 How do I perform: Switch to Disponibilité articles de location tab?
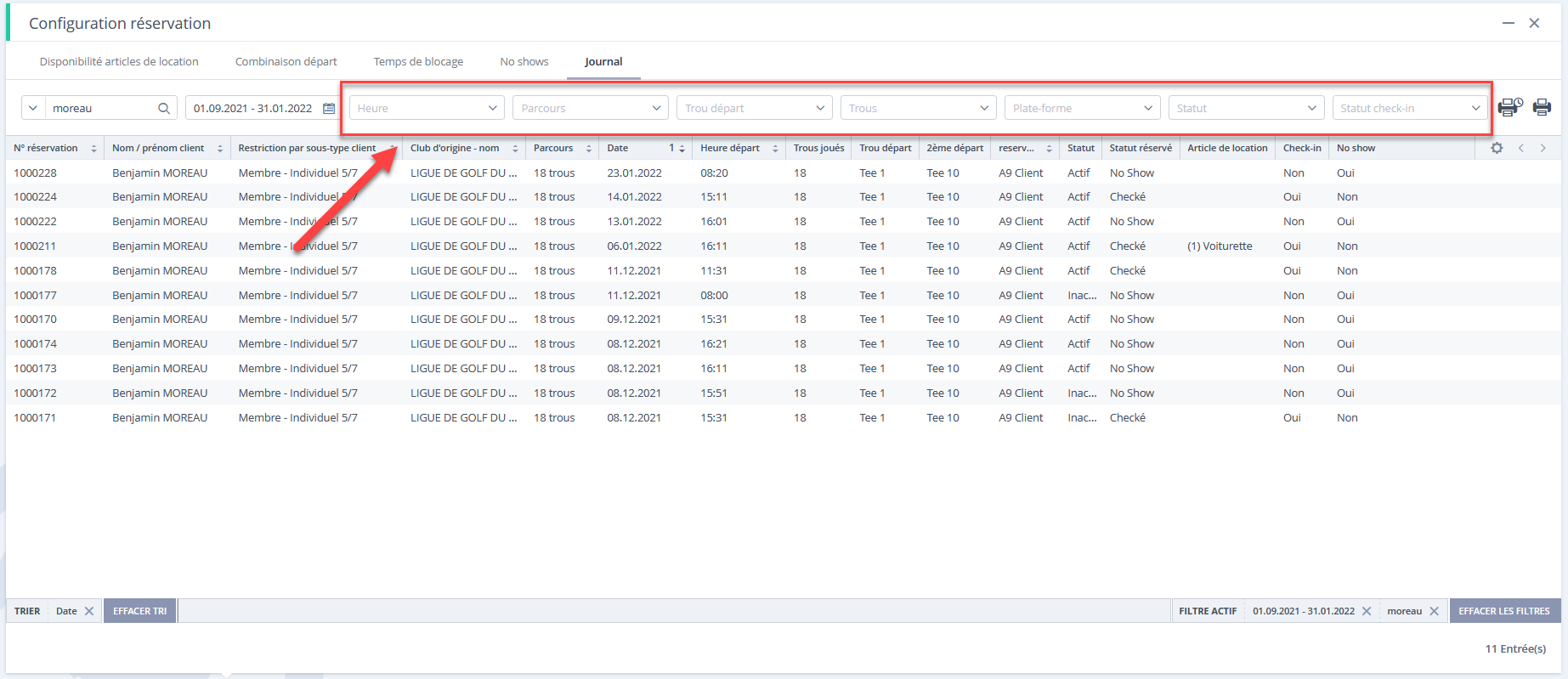point(119,61)
